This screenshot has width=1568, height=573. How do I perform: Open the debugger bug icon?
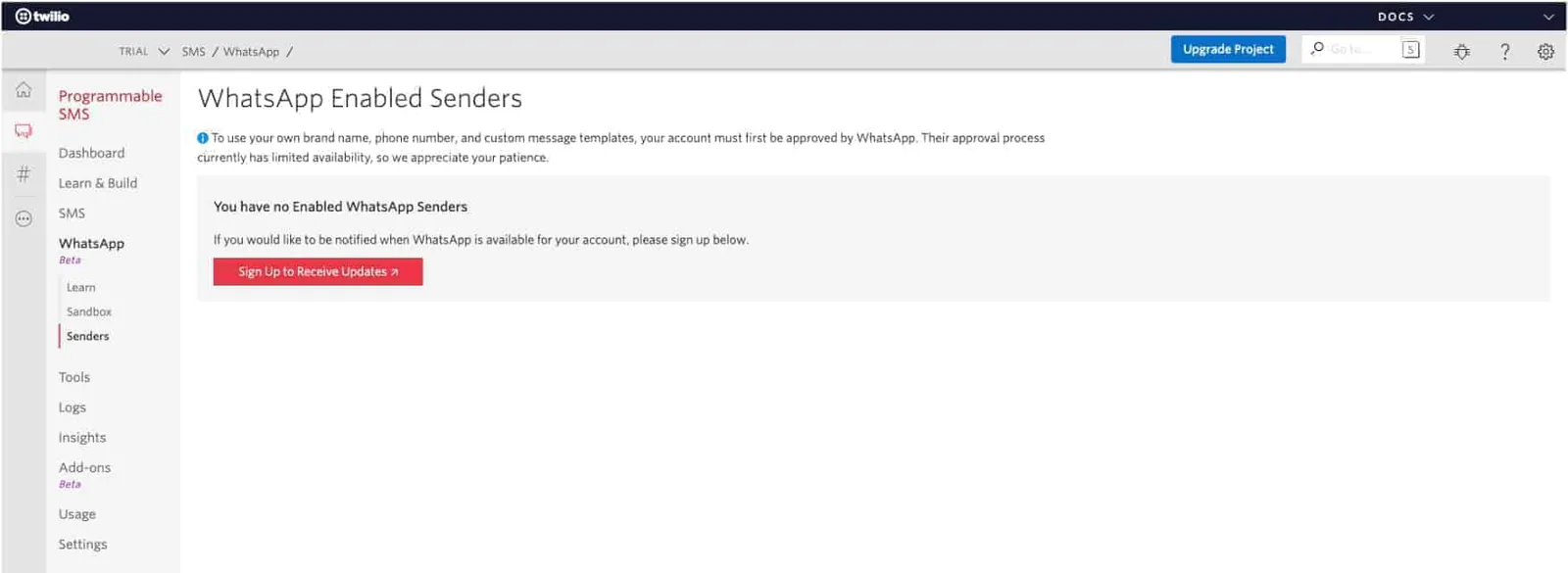pos(1461,51)
